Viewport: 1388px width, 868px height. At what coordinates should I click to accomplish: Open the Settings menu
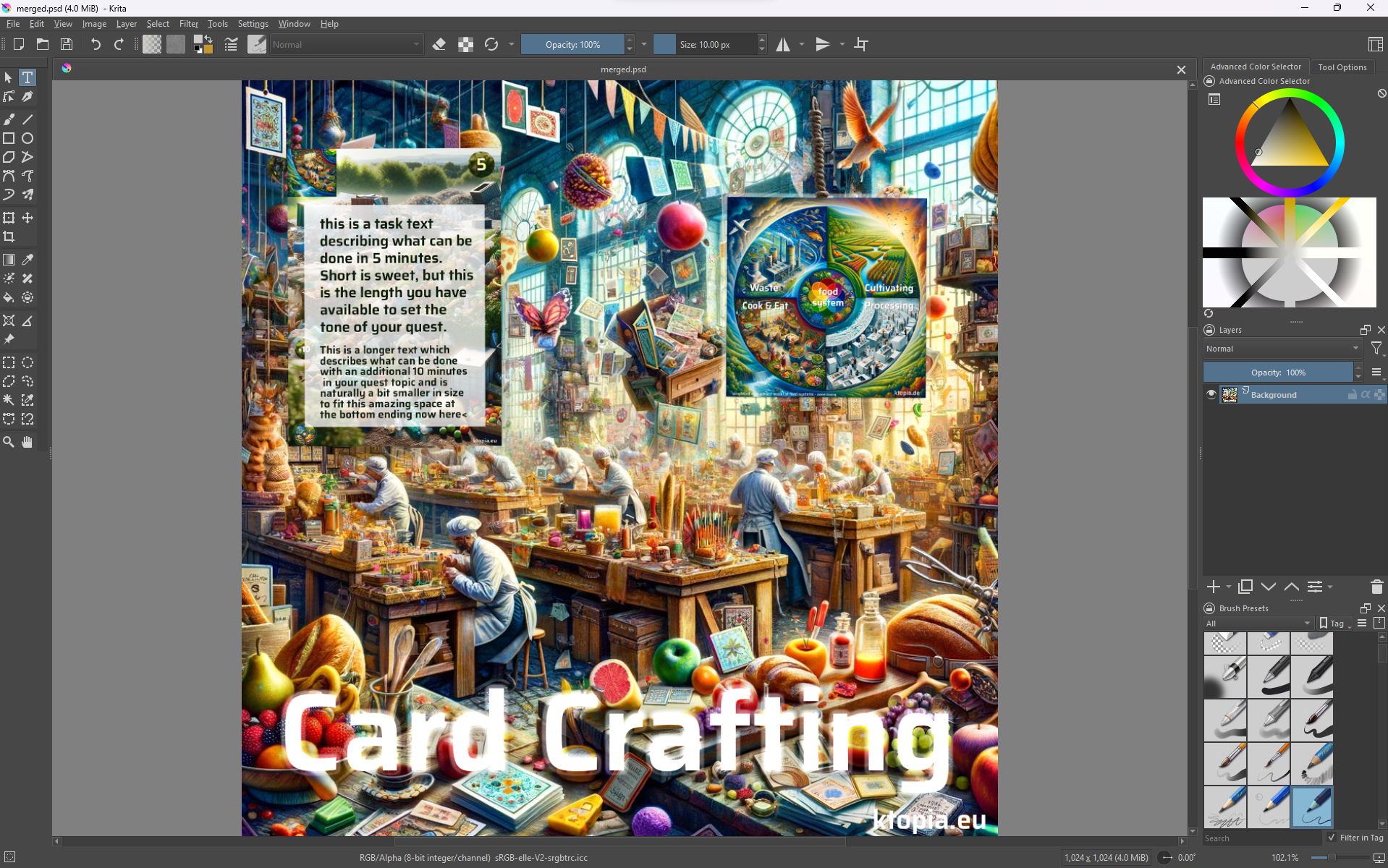pyautogui.click(x=253, y=24)
